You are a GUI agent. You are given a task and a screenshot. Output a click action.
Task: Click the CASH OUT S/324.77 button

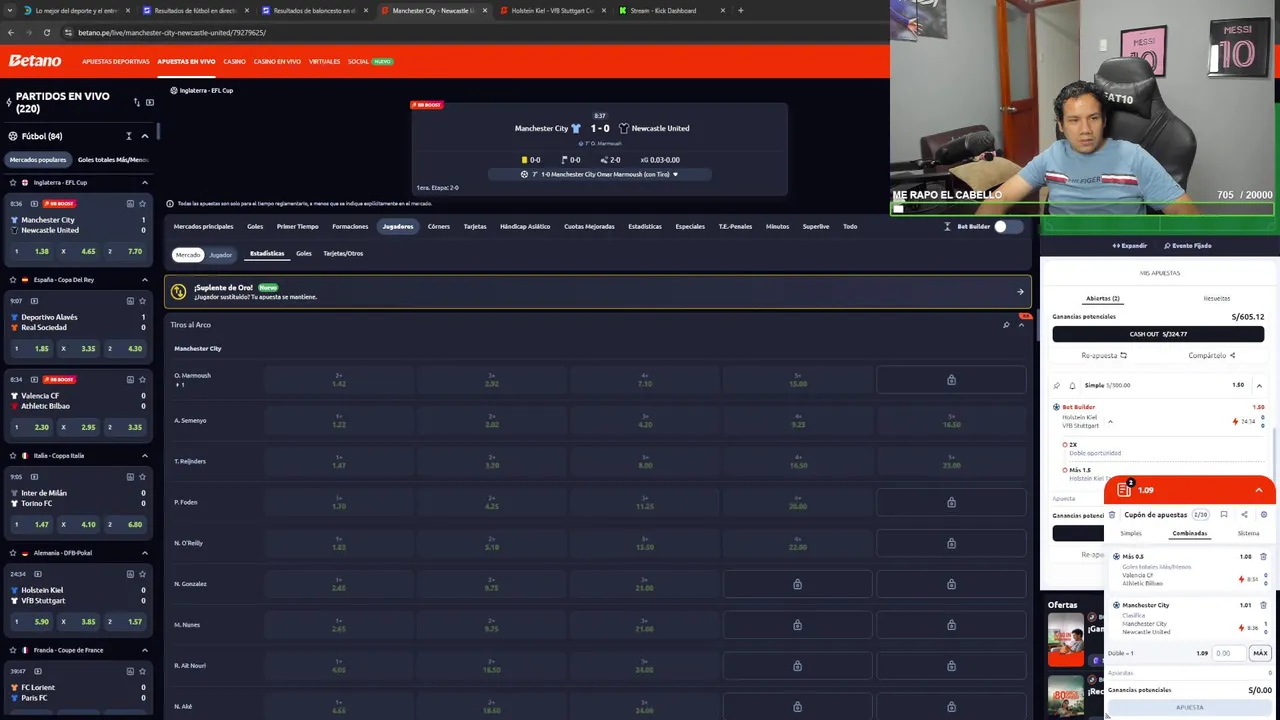pos(1158,334)
